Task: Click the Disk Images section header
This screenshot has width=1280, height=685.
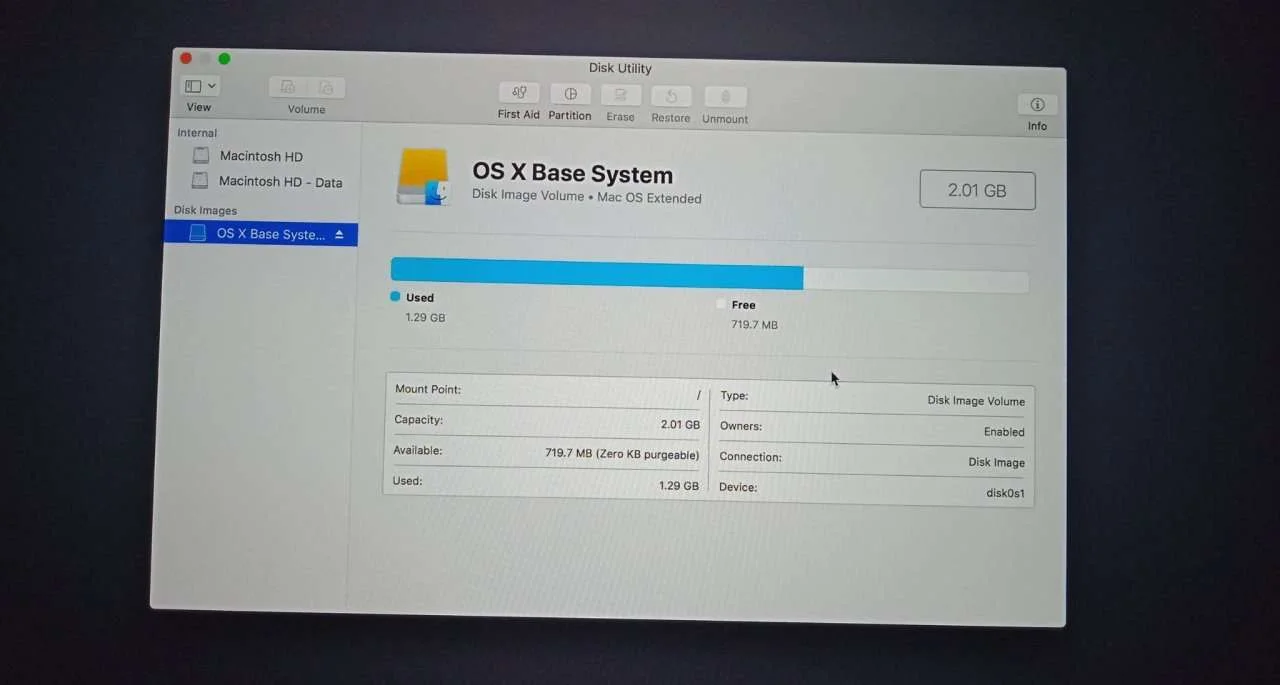Action: (205, 210)
